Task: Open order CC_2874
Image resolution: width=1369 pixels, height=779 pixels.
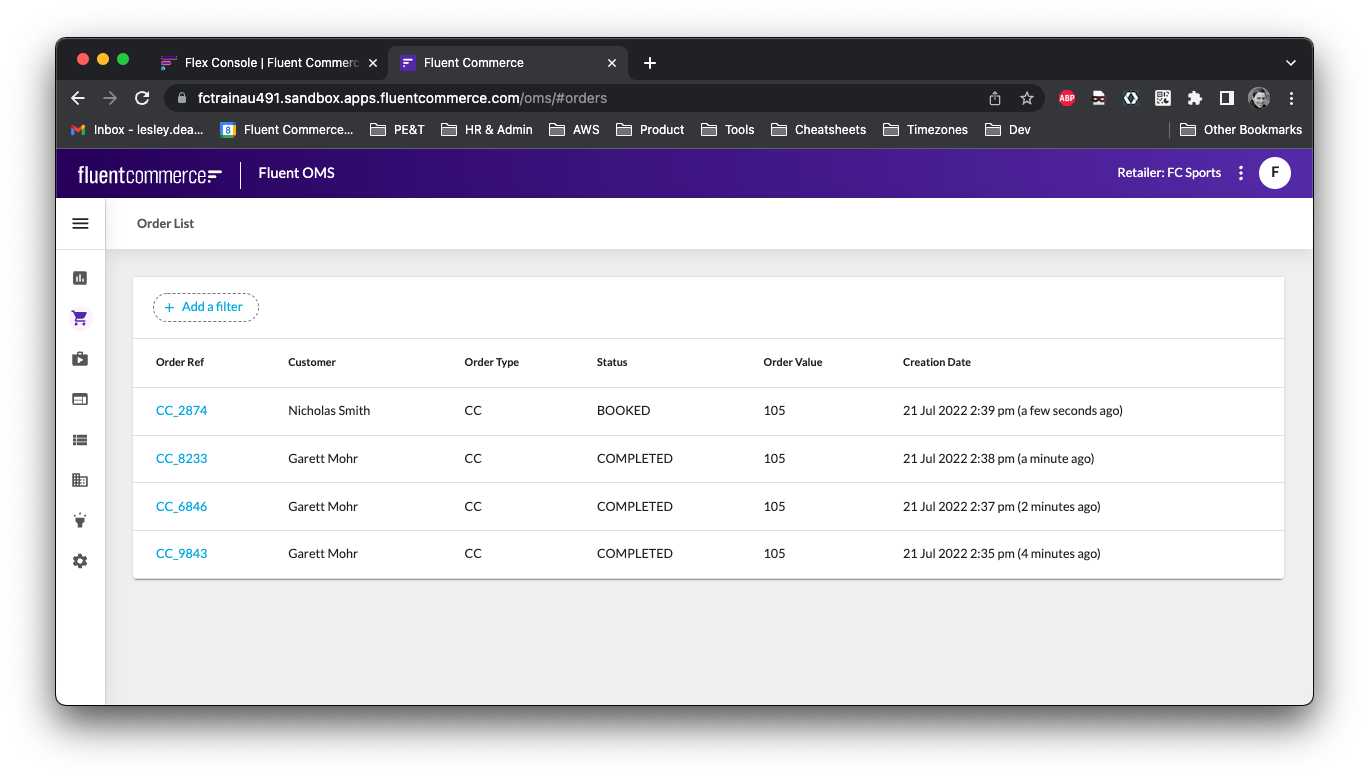Action: point(181,411)
